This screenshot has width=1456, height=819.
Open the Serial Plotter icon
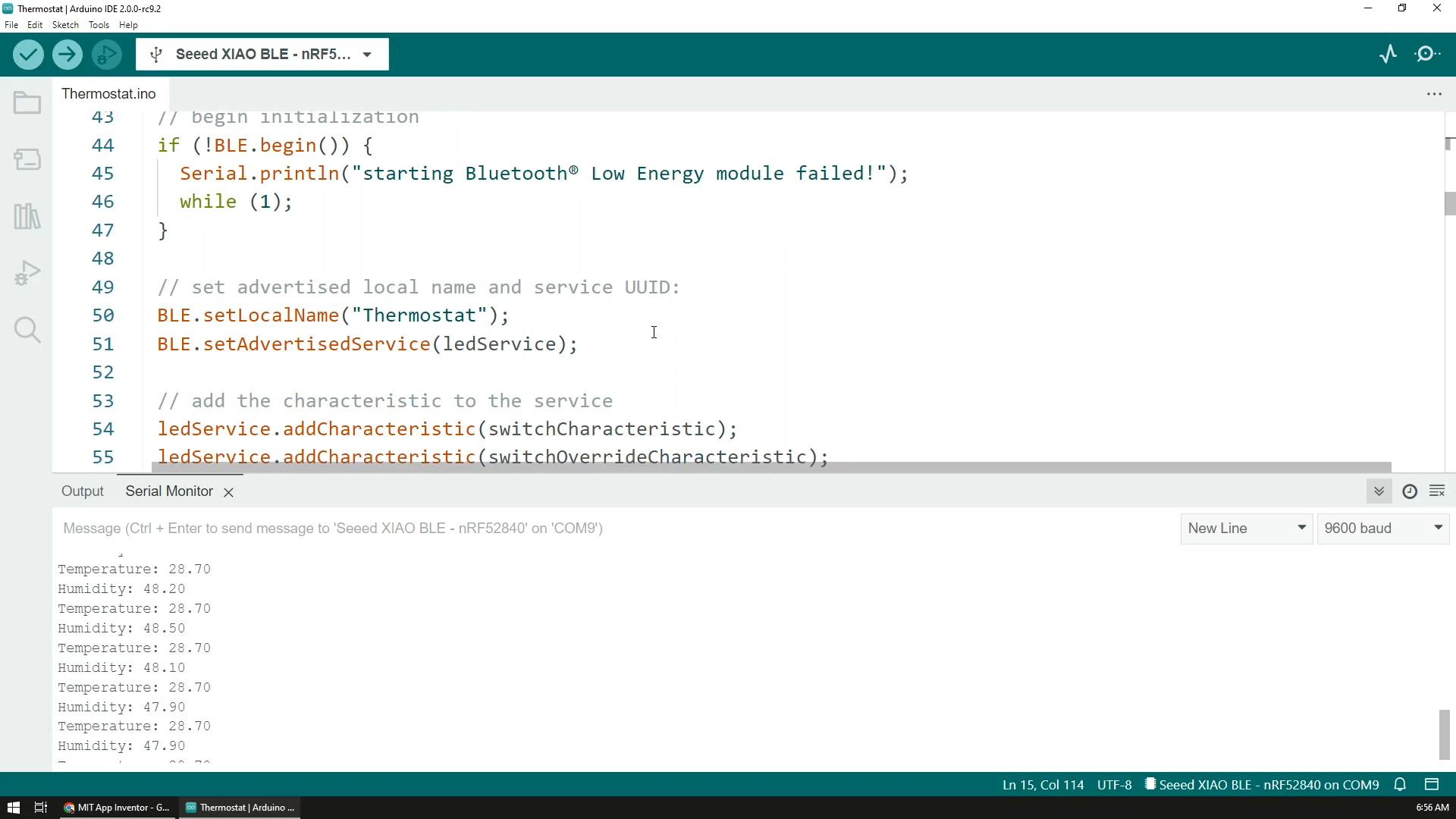[1391, 54]
